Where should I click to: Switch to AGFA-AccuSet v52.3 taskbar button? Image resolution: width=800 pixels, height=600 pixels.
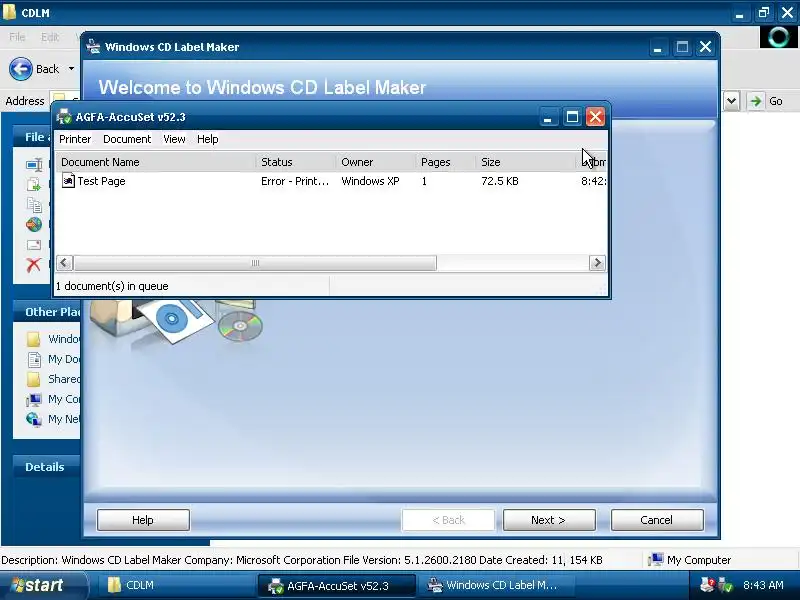pos(336,585)
